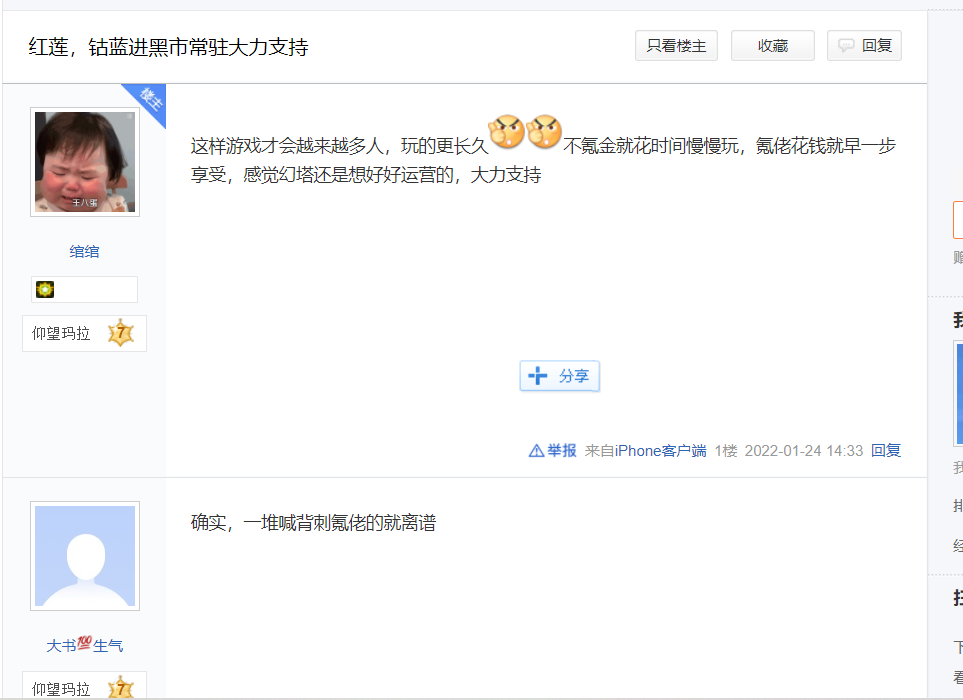
Task: Click the green flower badge icon under 绾绾
Action: click(45, 289)
